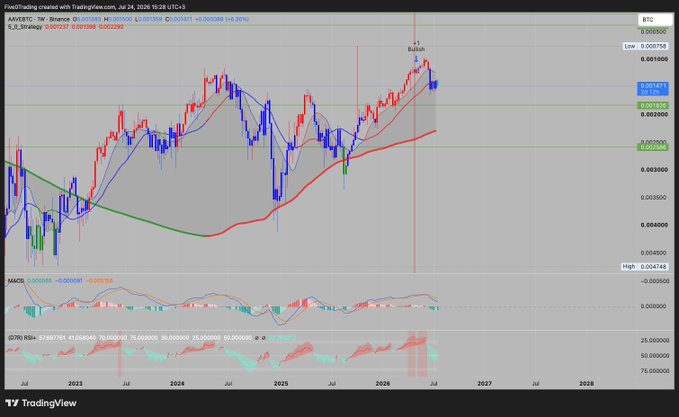
Task: Open the AAVEBTC 1W Binance symbol legend
Action: pyautogui.click(x=39, y=19)
